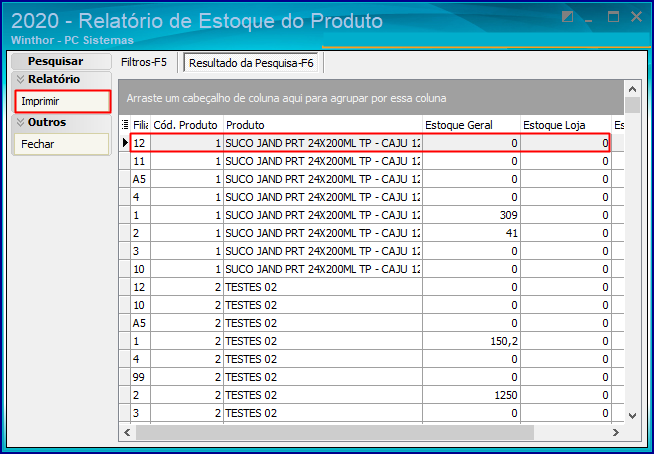Screen dimensions: 654x454
Task: Click filial cell 3 in TESTES 02 row
Action: click(x=141, y=413)
